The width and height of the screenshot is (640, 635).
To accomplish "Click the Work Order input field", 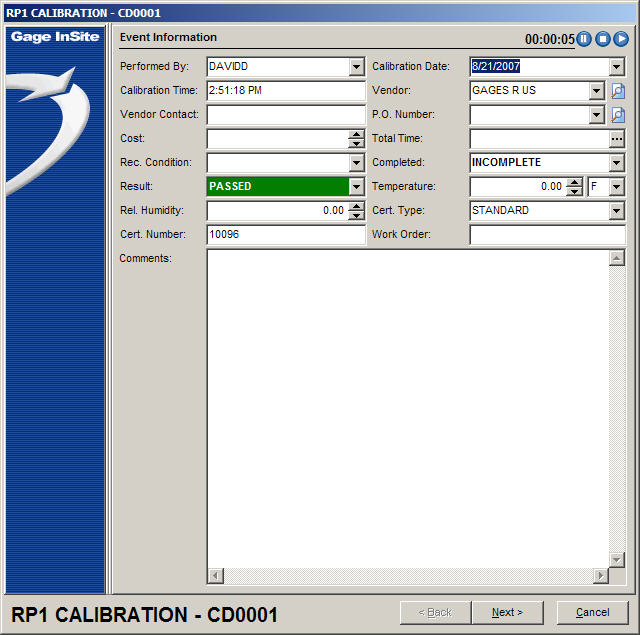I will pyautogui.click(x=547, y=235).
